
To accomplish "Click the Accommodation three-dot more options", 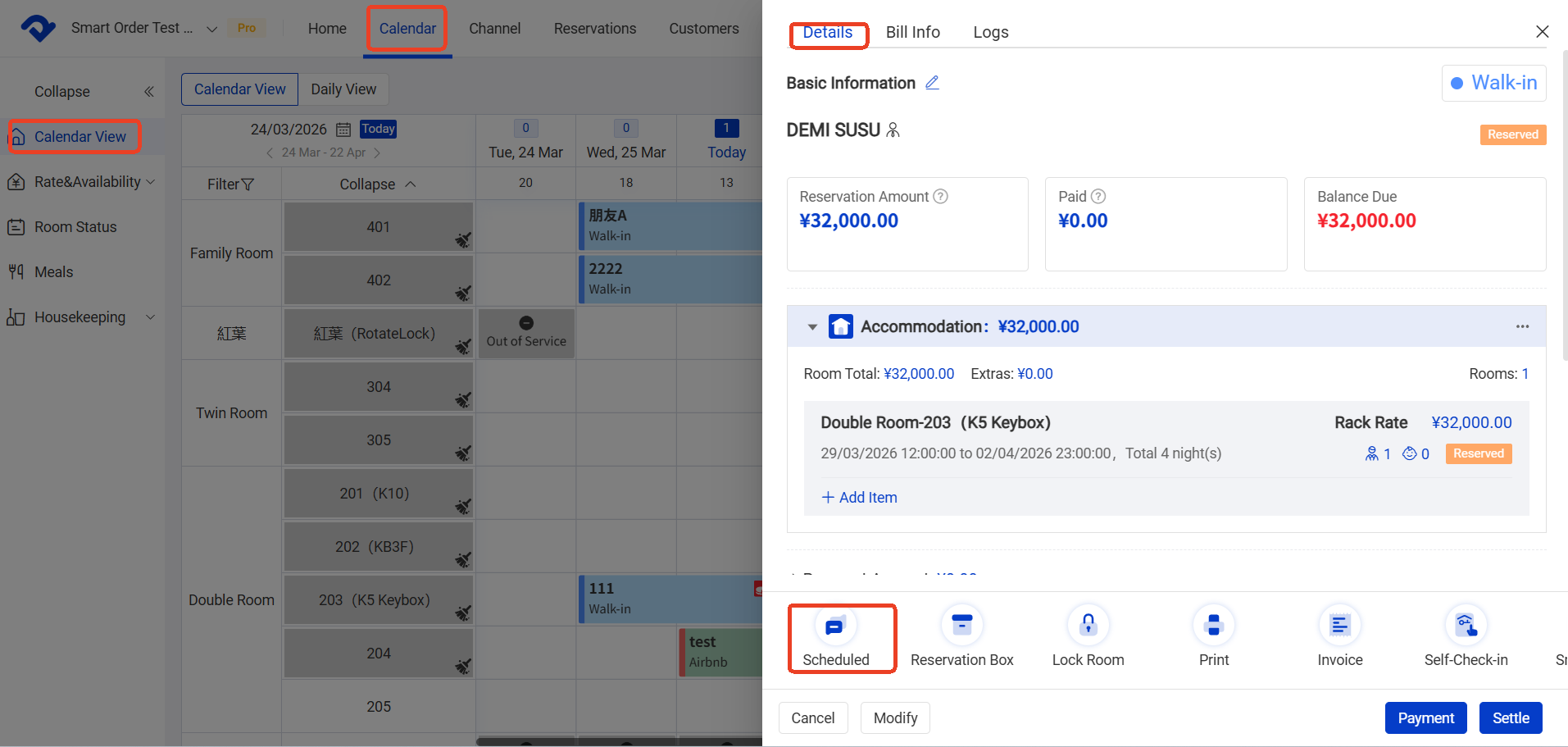I will pos(1522,326).
